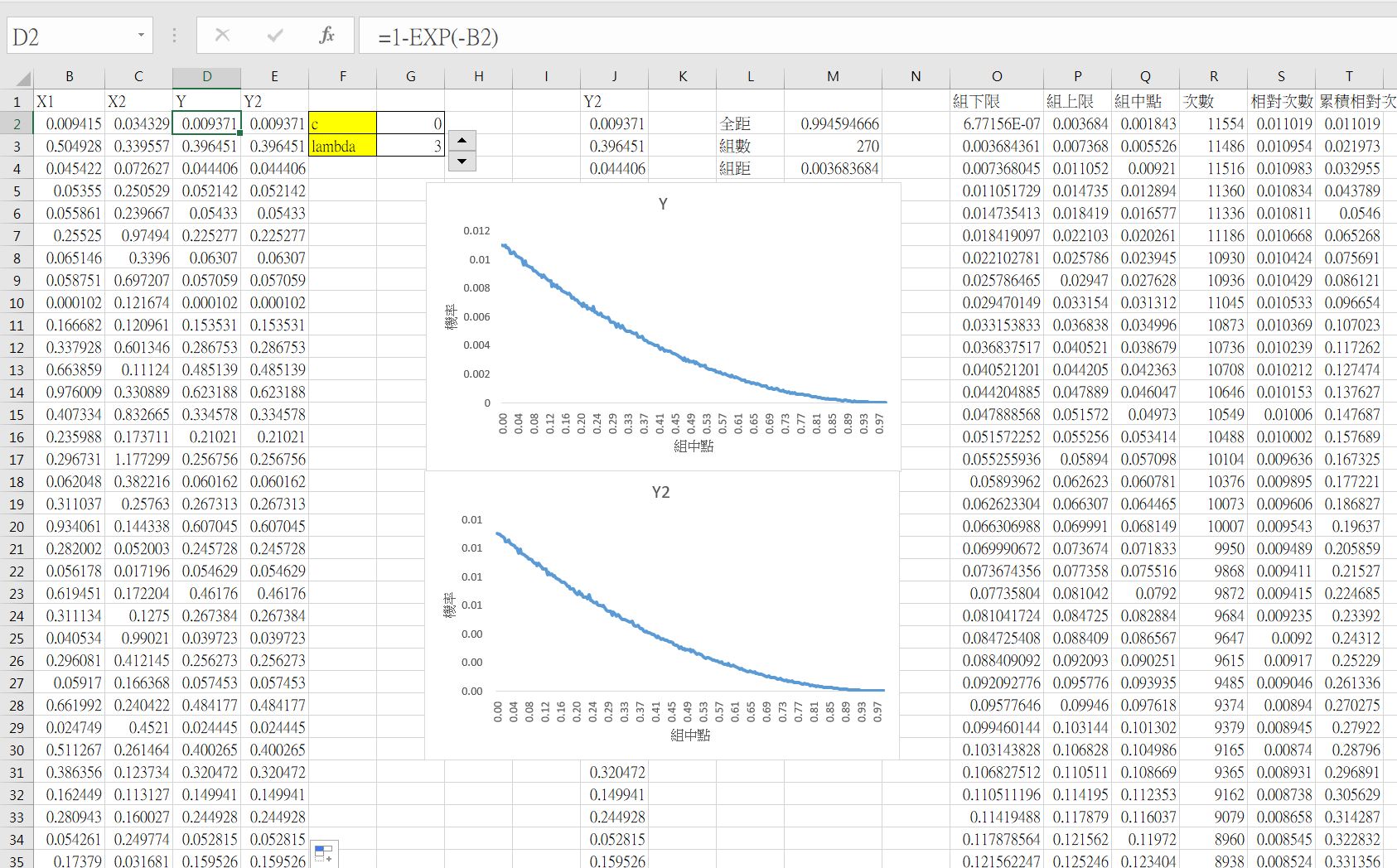Click cell M3 containing 270
The height and width of the screenshot is (868, 1397).
pyautogui.click(x=833, y=146)
